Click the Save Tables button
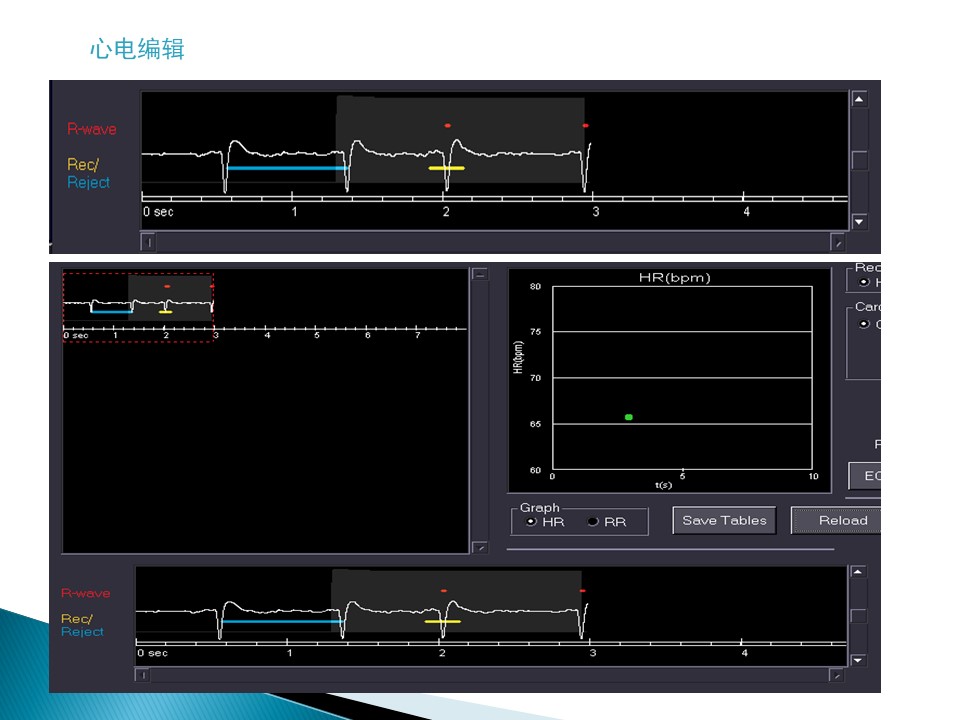This screenshot has width=960, height=720. 724,520
